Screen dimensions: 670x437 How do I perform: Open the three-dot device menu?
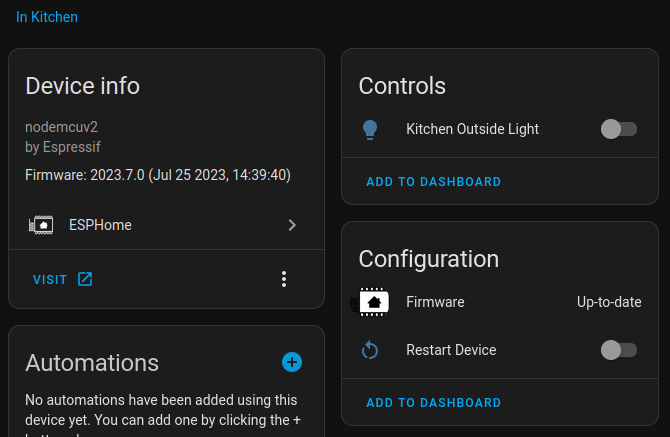point(284,279)
